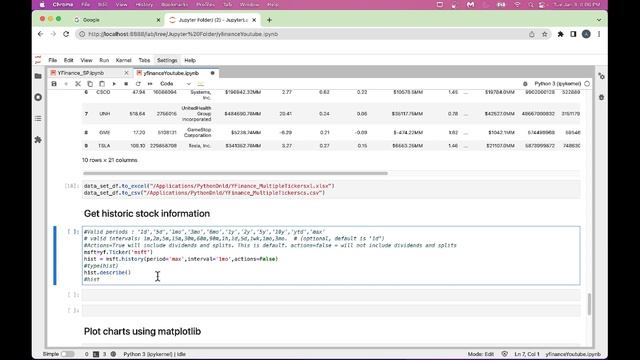The height and width of the screenshot is (360, 640).
Task: Open macOS Control Center icon
Action: click(542, 4)
